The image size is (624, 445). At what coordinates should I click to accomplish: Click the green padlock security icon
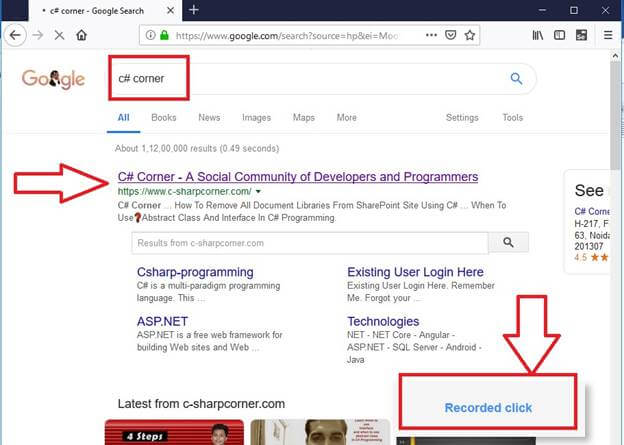164,35
